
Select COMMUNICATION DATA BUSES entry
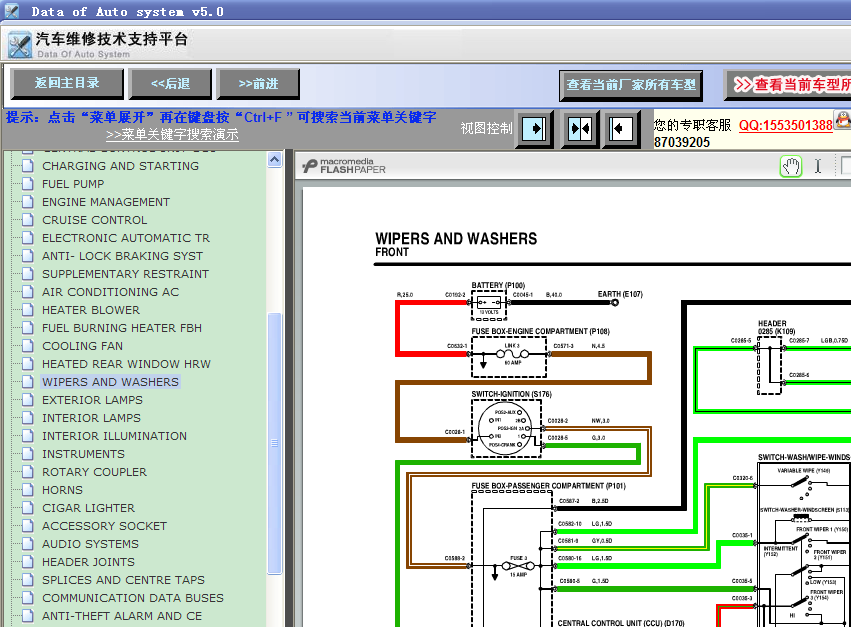click(x=133, y=597)
